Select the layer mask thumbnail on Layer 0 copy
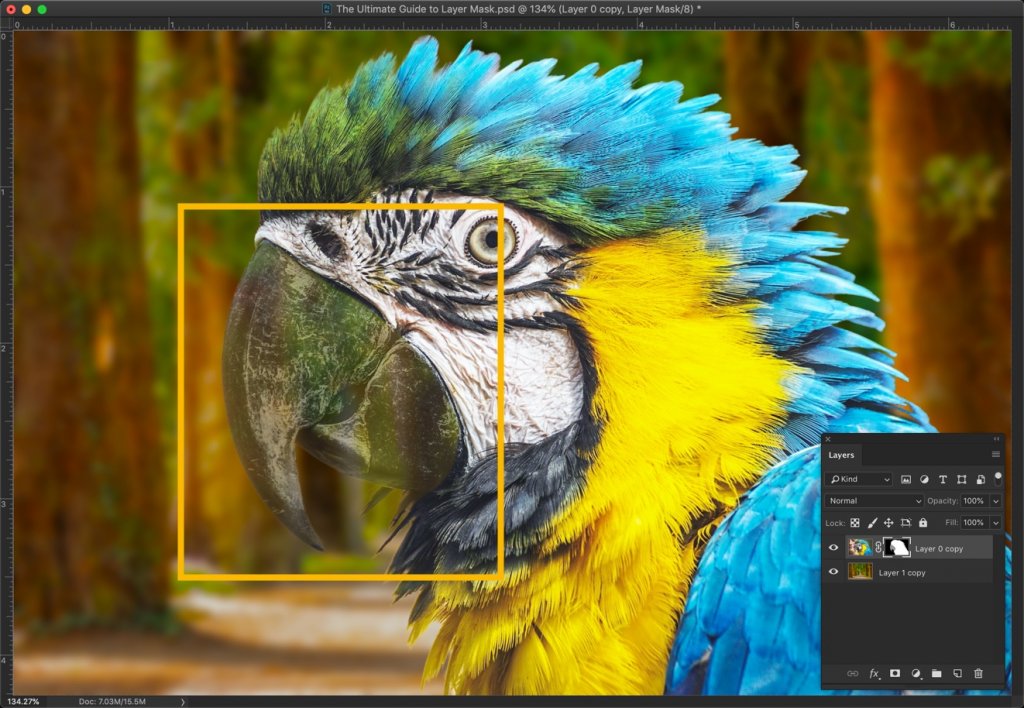 (896, 547)
